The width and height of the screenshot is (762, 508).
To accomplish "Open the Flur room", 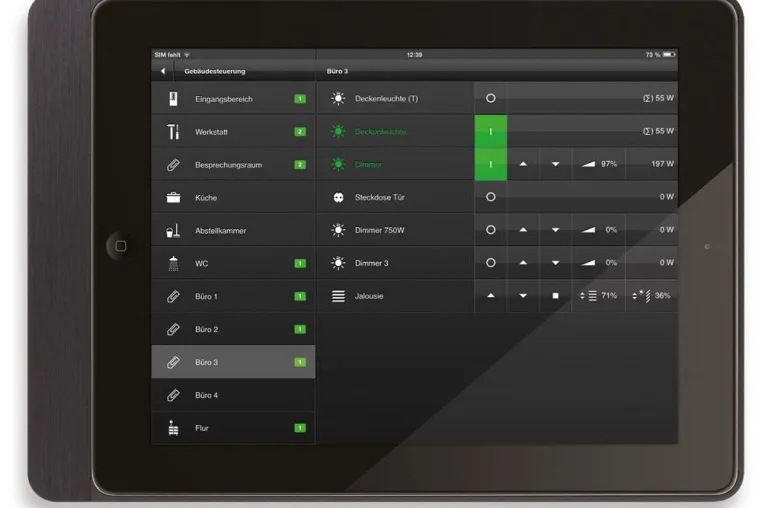I will (233, 428).
